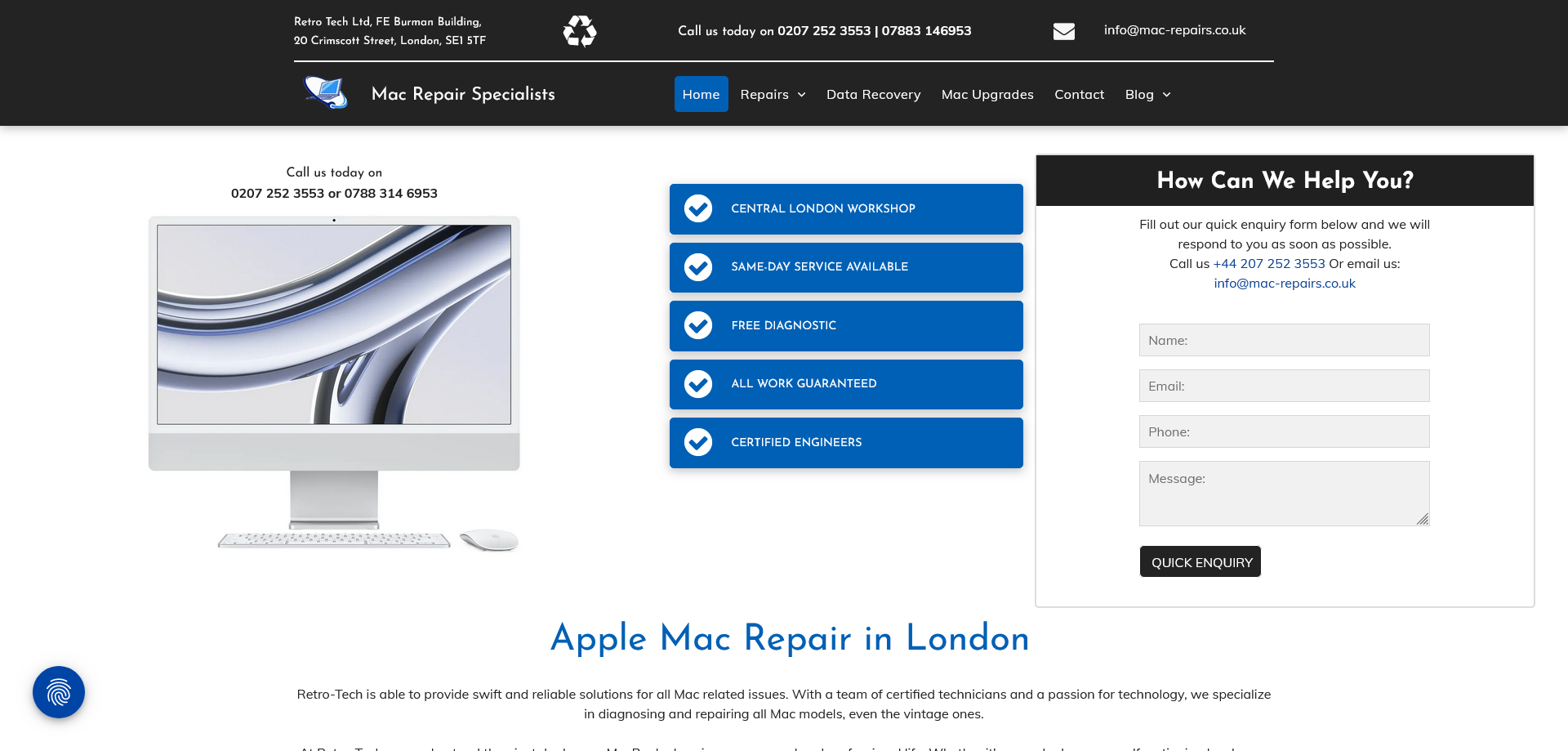Expand the Blog dropdown chevron
This screenshot has width=1568, height=751.
1166,95
